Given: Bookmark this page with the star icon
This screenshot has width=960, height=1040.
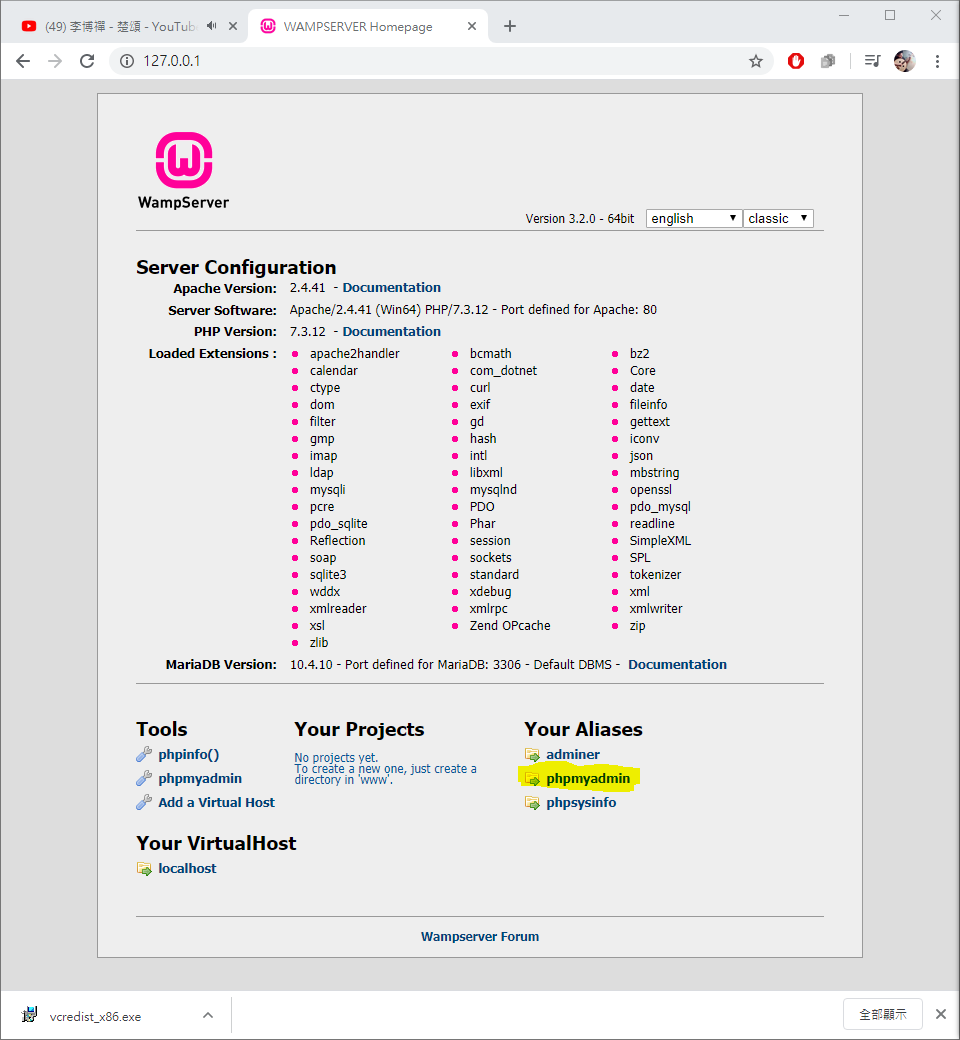Looking at the screenshot, I should click(x=756, y=62).
